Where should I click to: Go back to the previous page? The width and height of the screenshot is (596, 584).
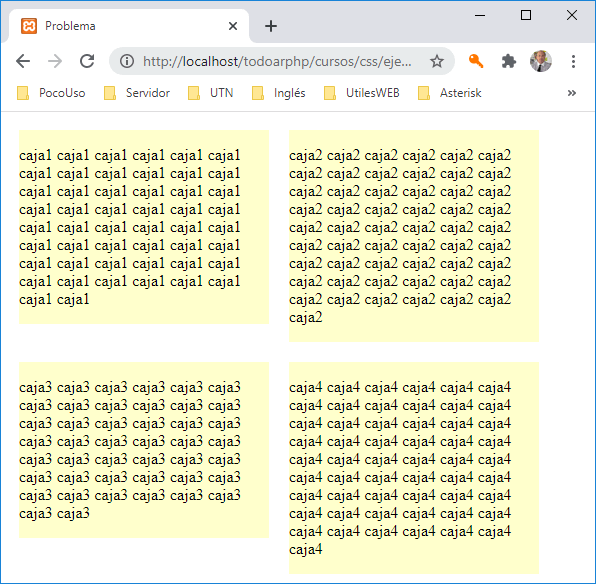point(23,61)
